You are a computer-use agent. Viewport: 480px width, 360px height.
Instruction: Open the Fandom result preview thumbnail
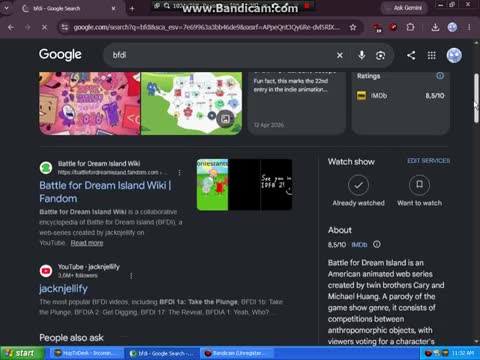coord(244,185)
